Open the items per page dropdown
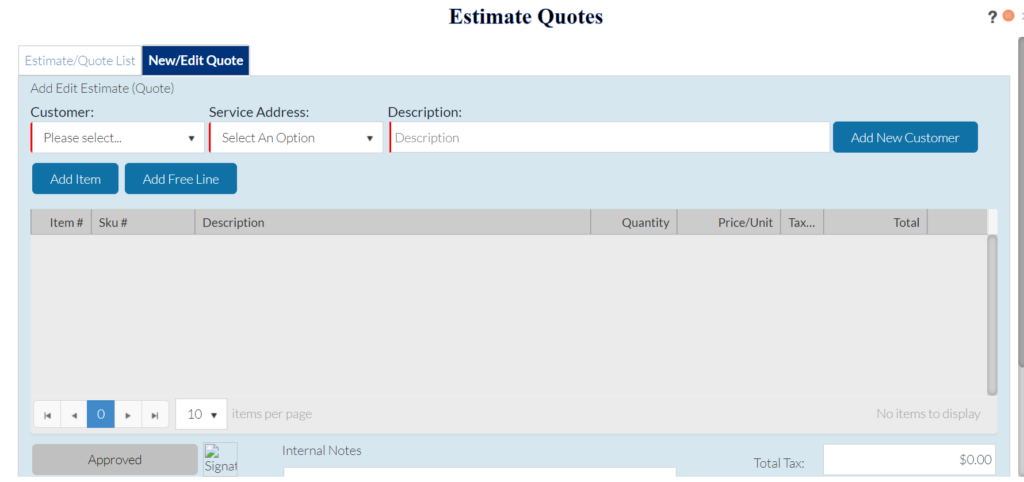The width and height of the screenshot is (1024, 482). coord(201,414)
